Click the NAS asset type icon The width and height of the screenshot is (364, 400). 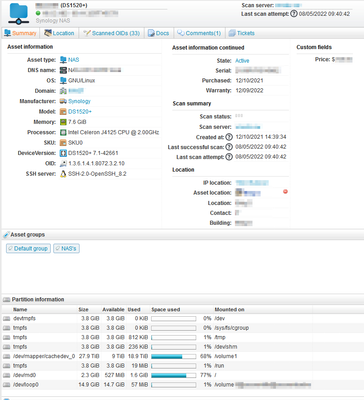click(x=63, y=60)
